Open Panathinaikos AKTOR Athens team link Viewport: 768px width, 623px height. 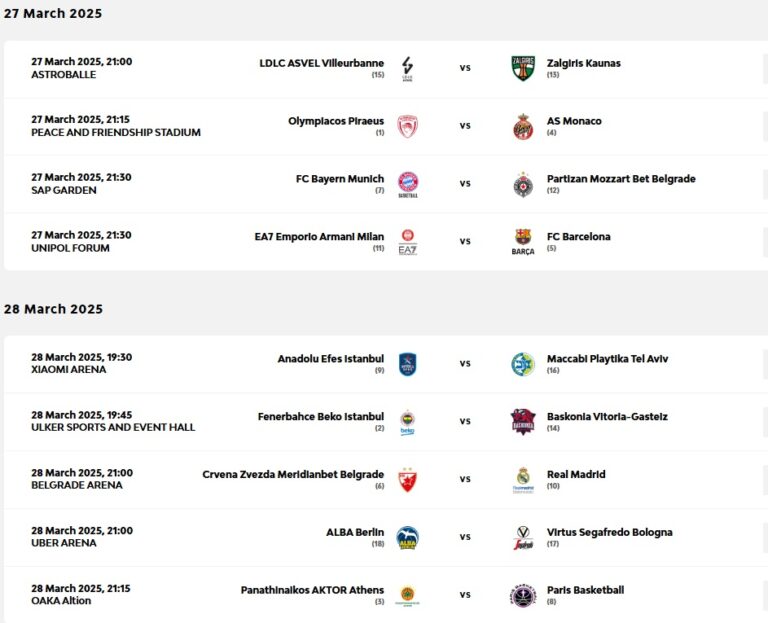tap(312, 590)
